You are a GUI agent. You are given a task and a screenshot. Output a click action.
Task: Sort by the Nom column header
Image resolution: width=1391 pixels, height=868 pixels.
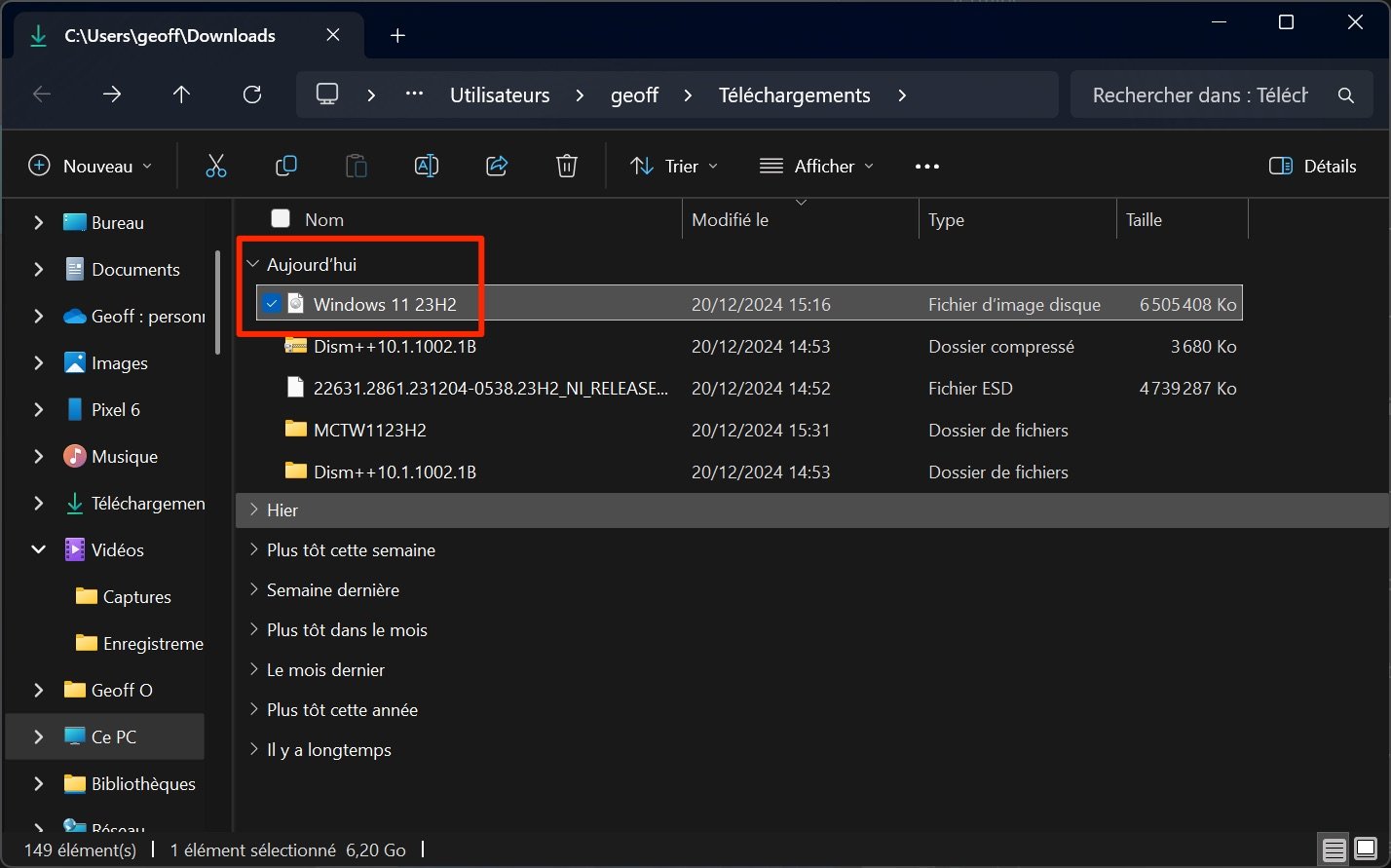(x=324, y=220)
